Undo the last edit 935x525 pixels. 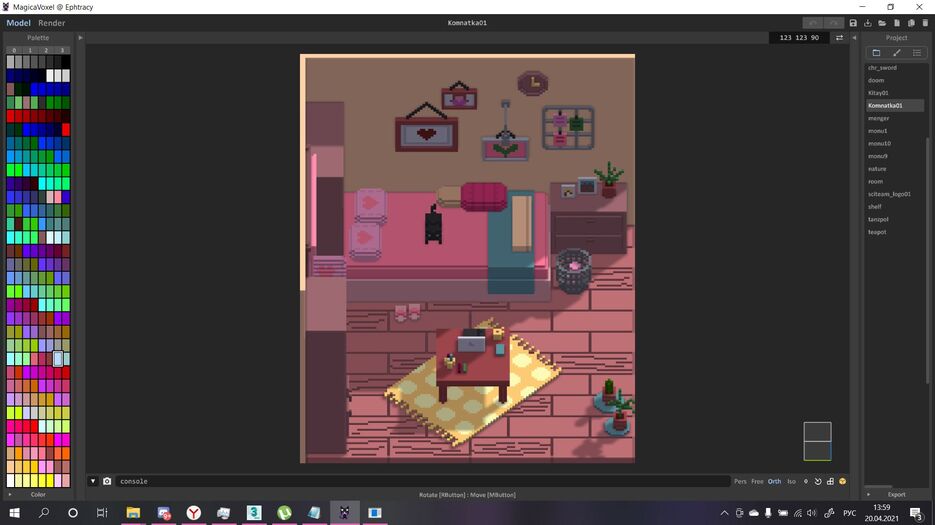click(x=813, y=23)
